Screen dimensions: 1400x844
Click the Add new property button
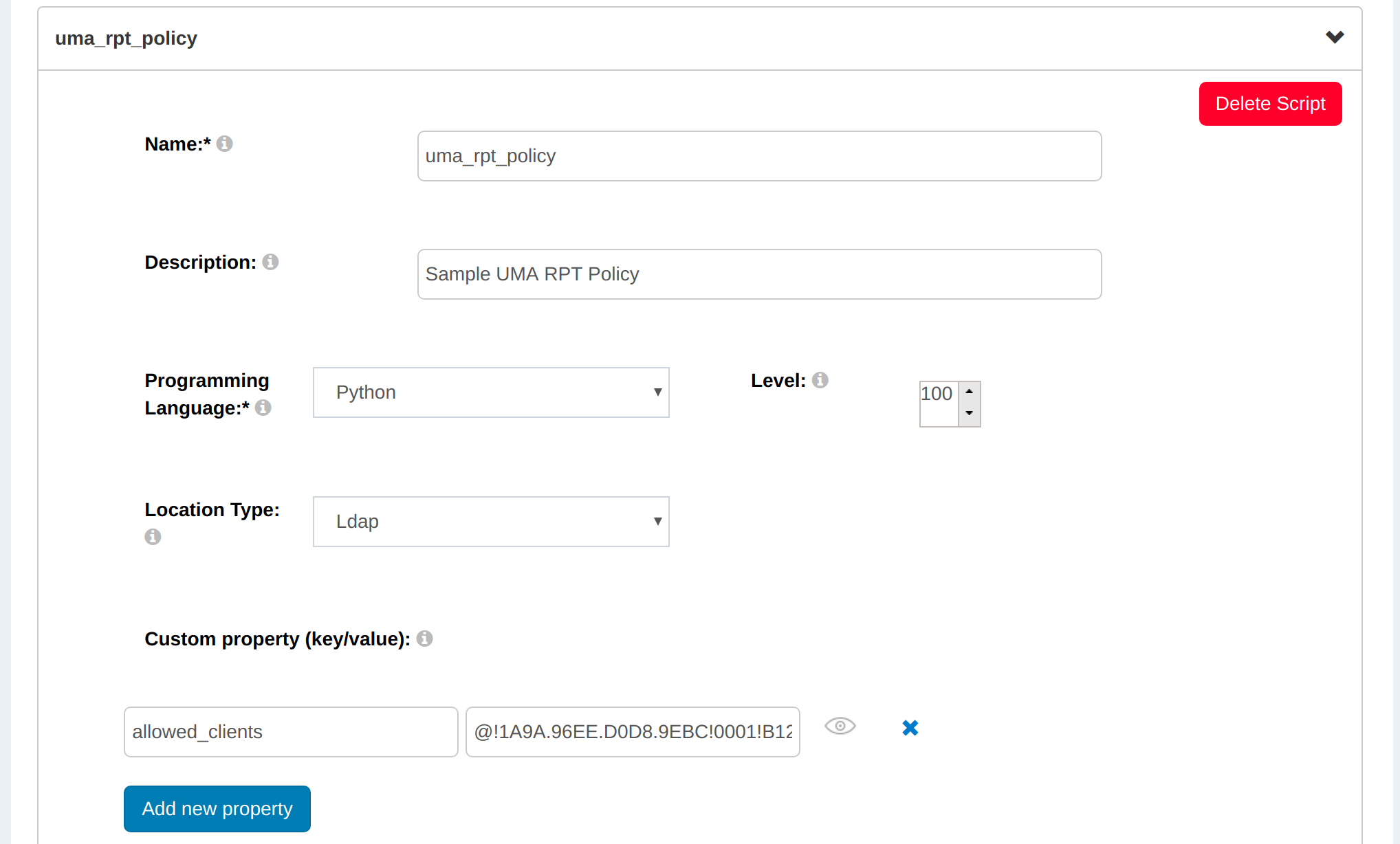pyautogui.click(x=217, y=808)
